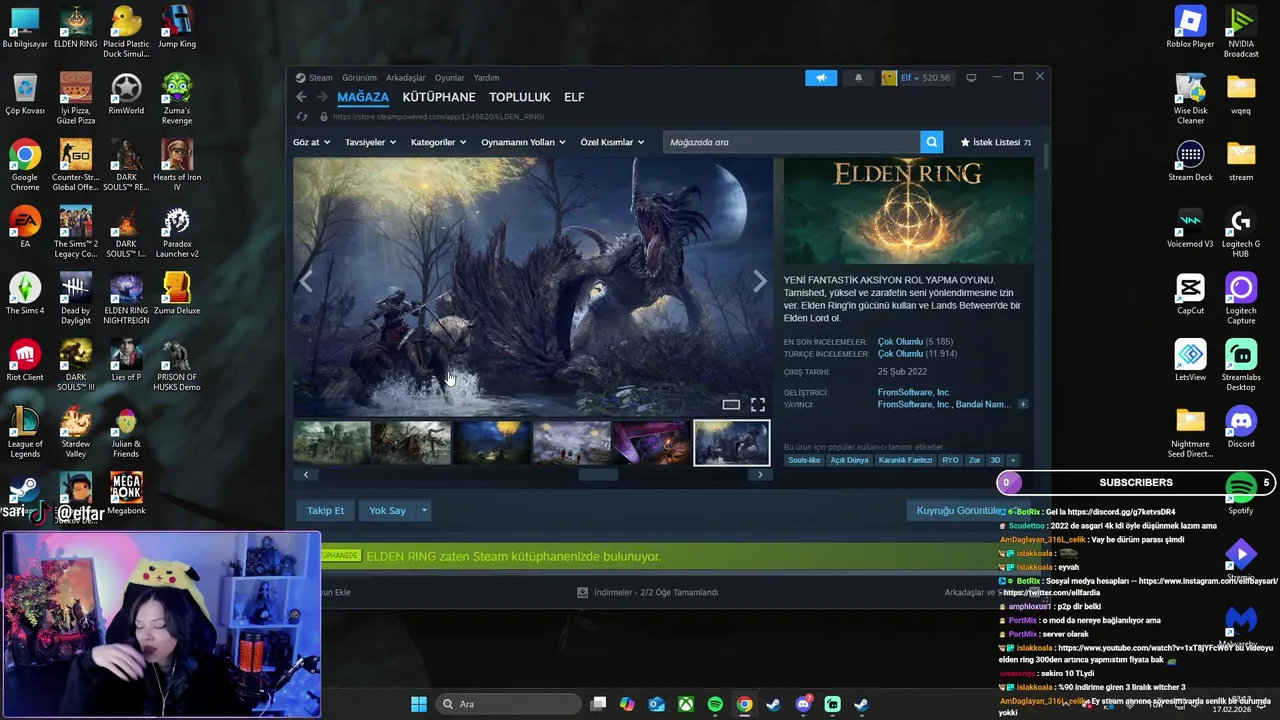Open Stardew Valley desktop shortcut
Screen dimensions: 1280x720
pyautogui.click(x=75, y=432)
